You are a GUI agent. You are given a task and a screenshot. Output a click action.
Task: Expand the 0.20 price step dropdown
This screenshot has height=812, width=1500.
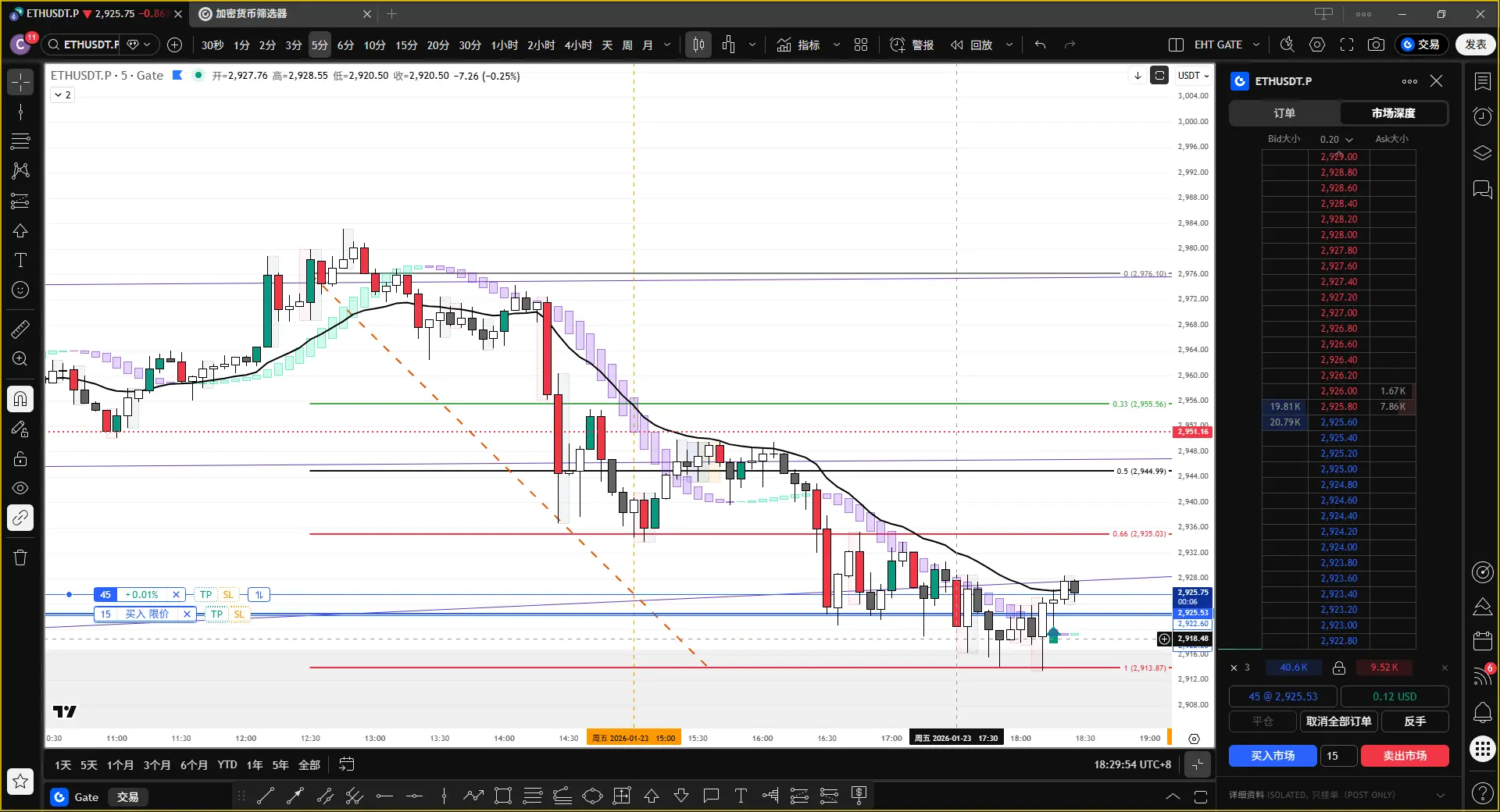[1337, 139]
